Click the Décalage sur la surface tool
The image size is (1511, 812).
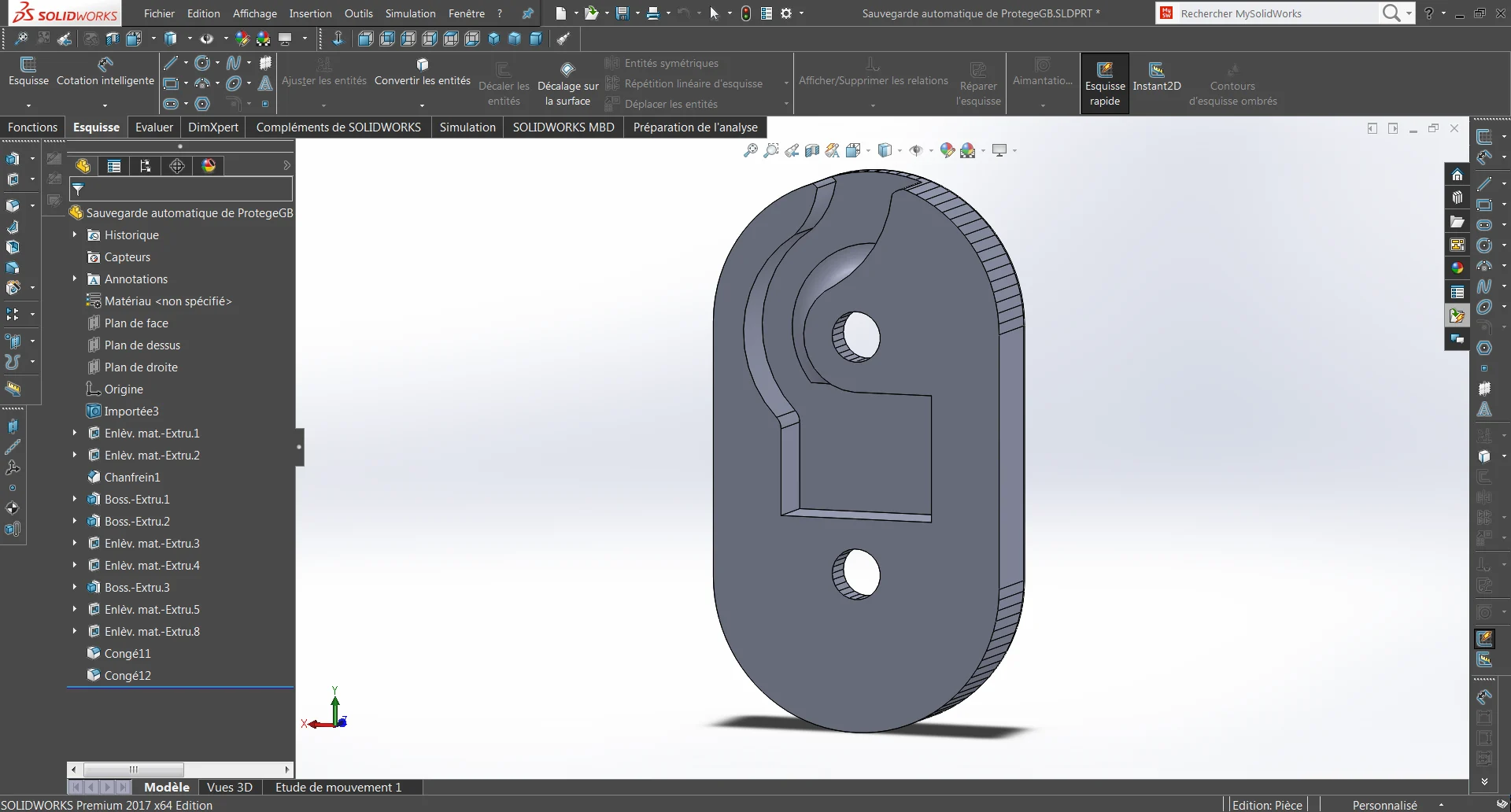tap(567, 85)
